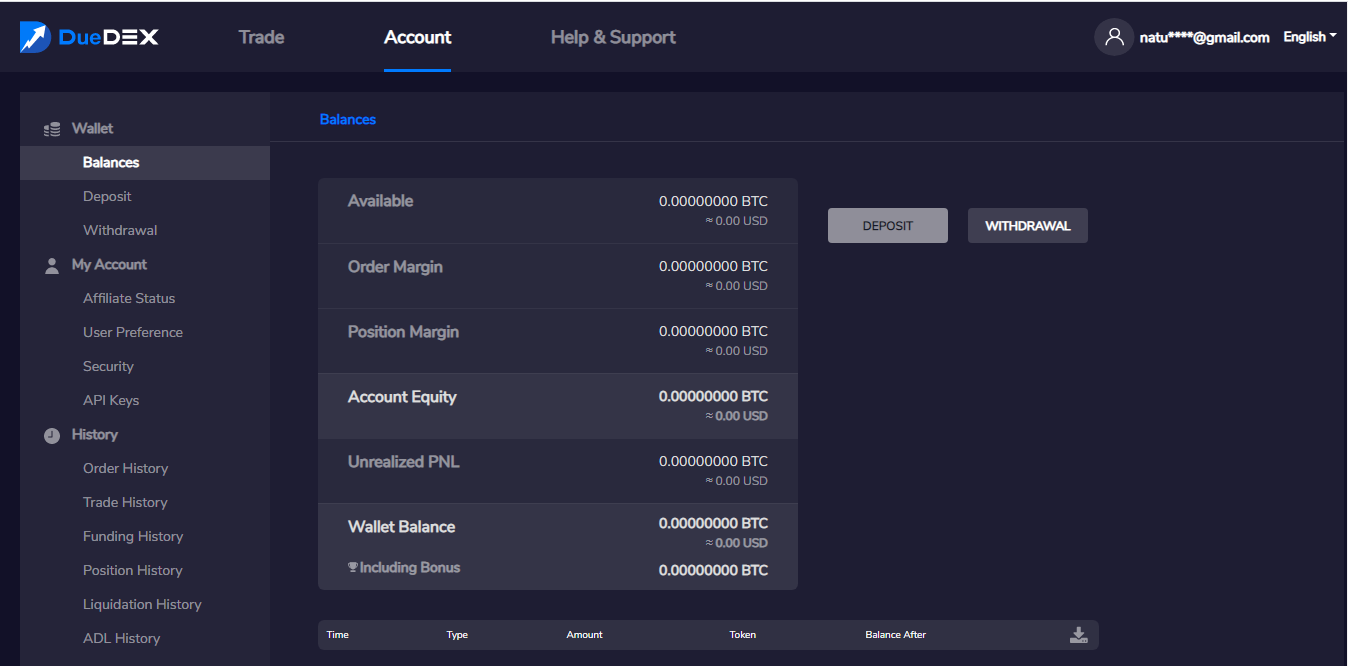The image size is (1348, 666).
Task: Click the user profile avatar icon
Action: point(1114,37)
